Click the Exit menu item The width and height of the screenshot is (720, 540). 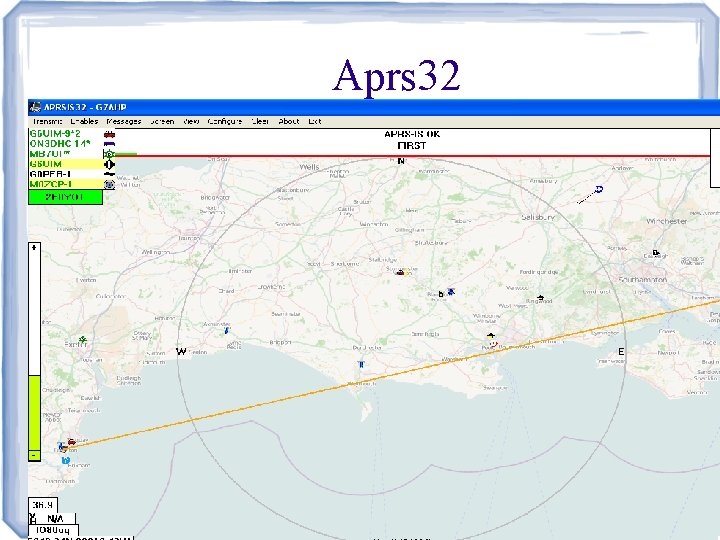315,122
